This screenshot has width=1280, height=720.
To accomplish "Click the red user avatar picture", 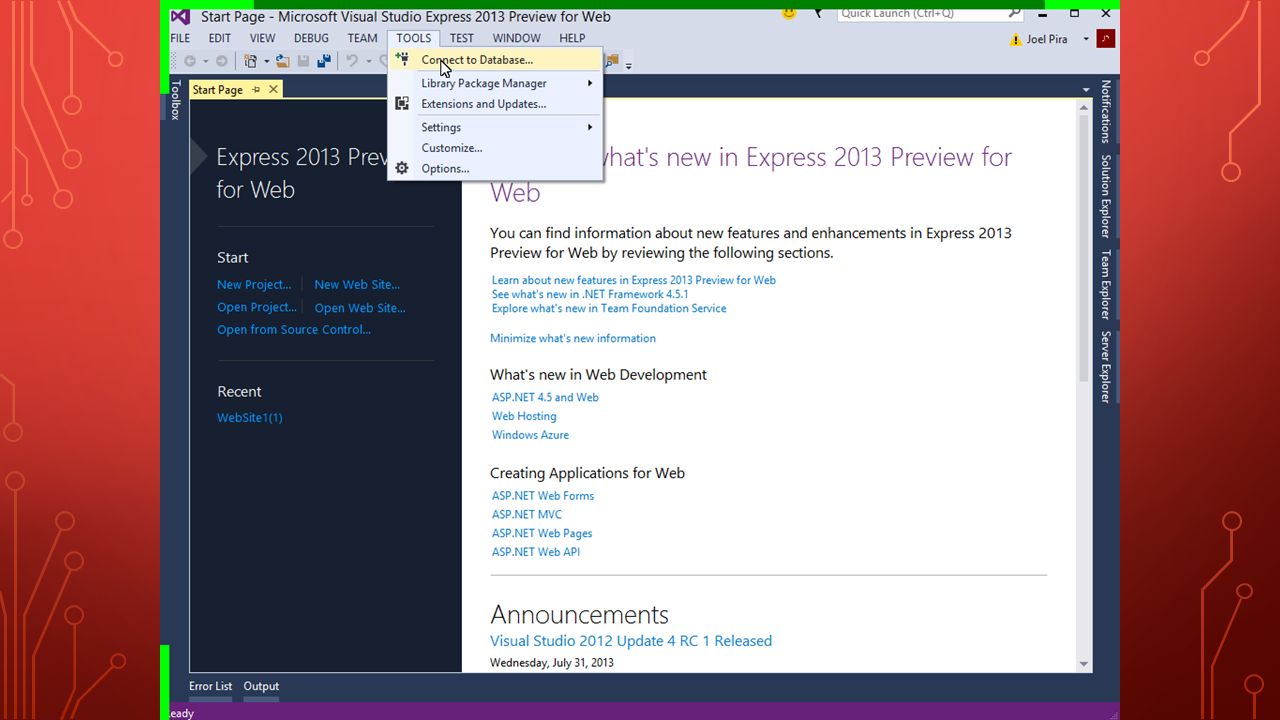I will click(1105, 39).
